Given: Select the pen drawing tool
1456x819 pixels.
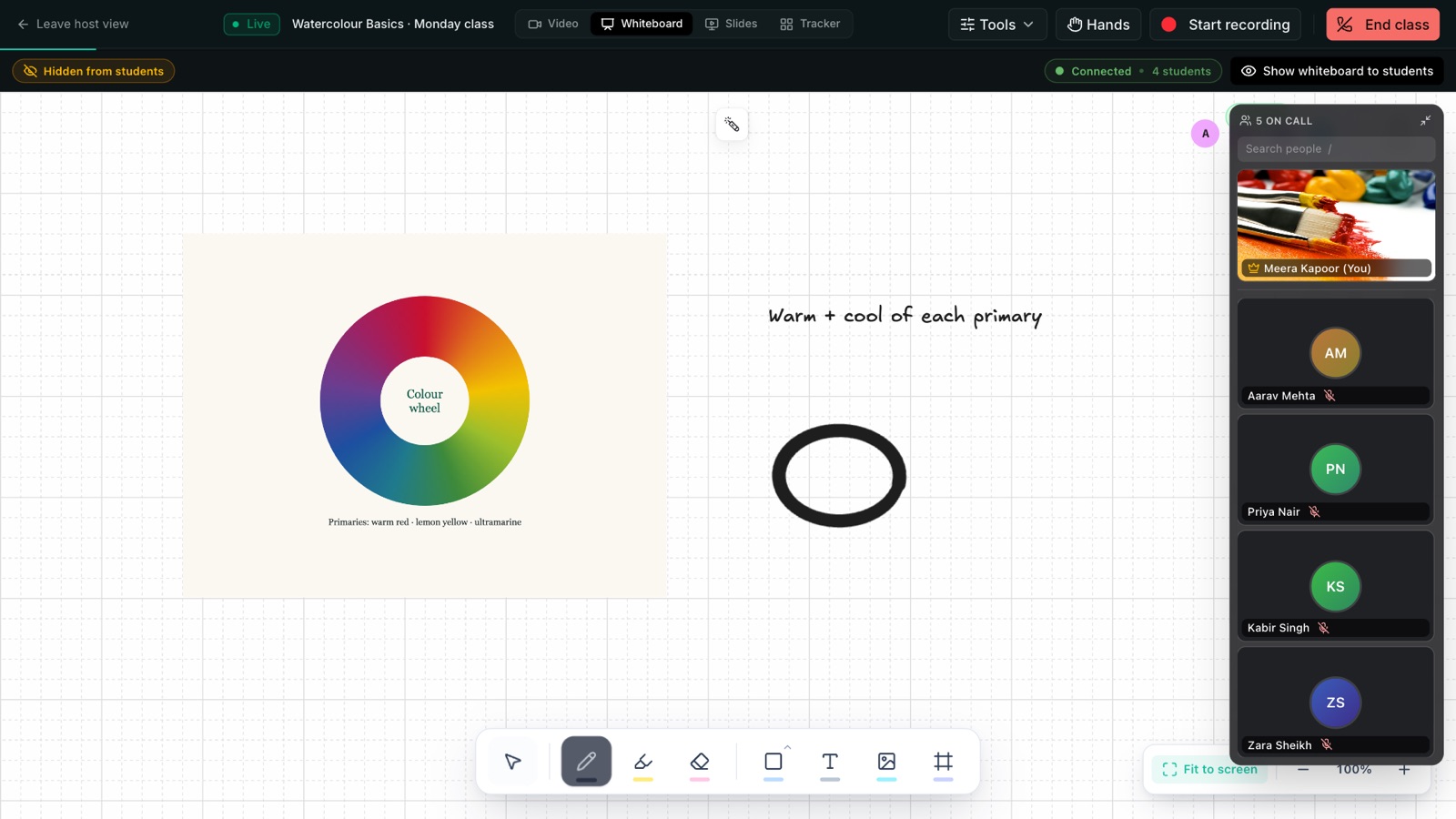Looking at the screenshot, I should coord(586,762).
